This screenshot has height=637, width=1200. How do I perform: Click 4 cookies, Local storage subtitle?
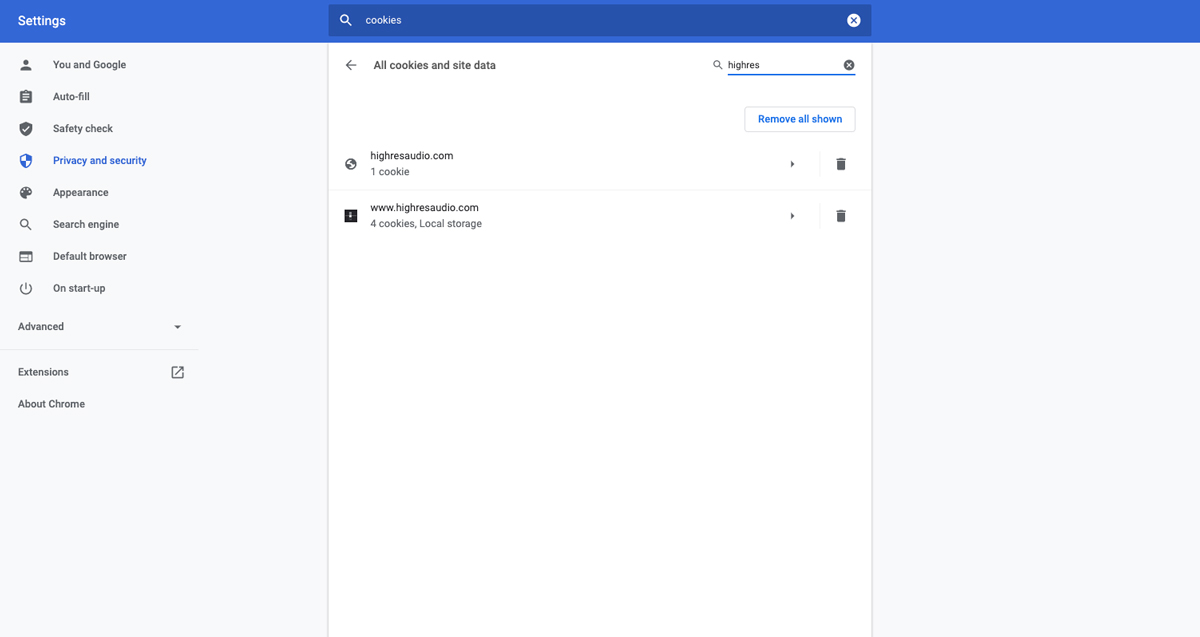[426, 224]
